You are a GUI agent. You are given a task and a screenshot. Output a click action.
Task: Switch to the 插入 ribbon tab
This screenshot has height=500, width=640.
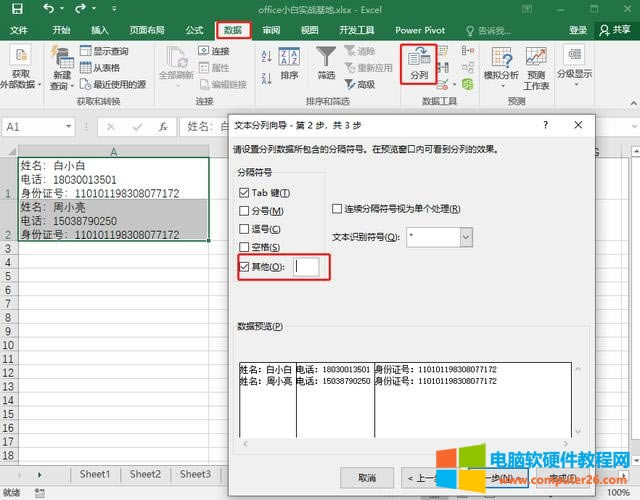pyautogui.click(x=100, y=30)
